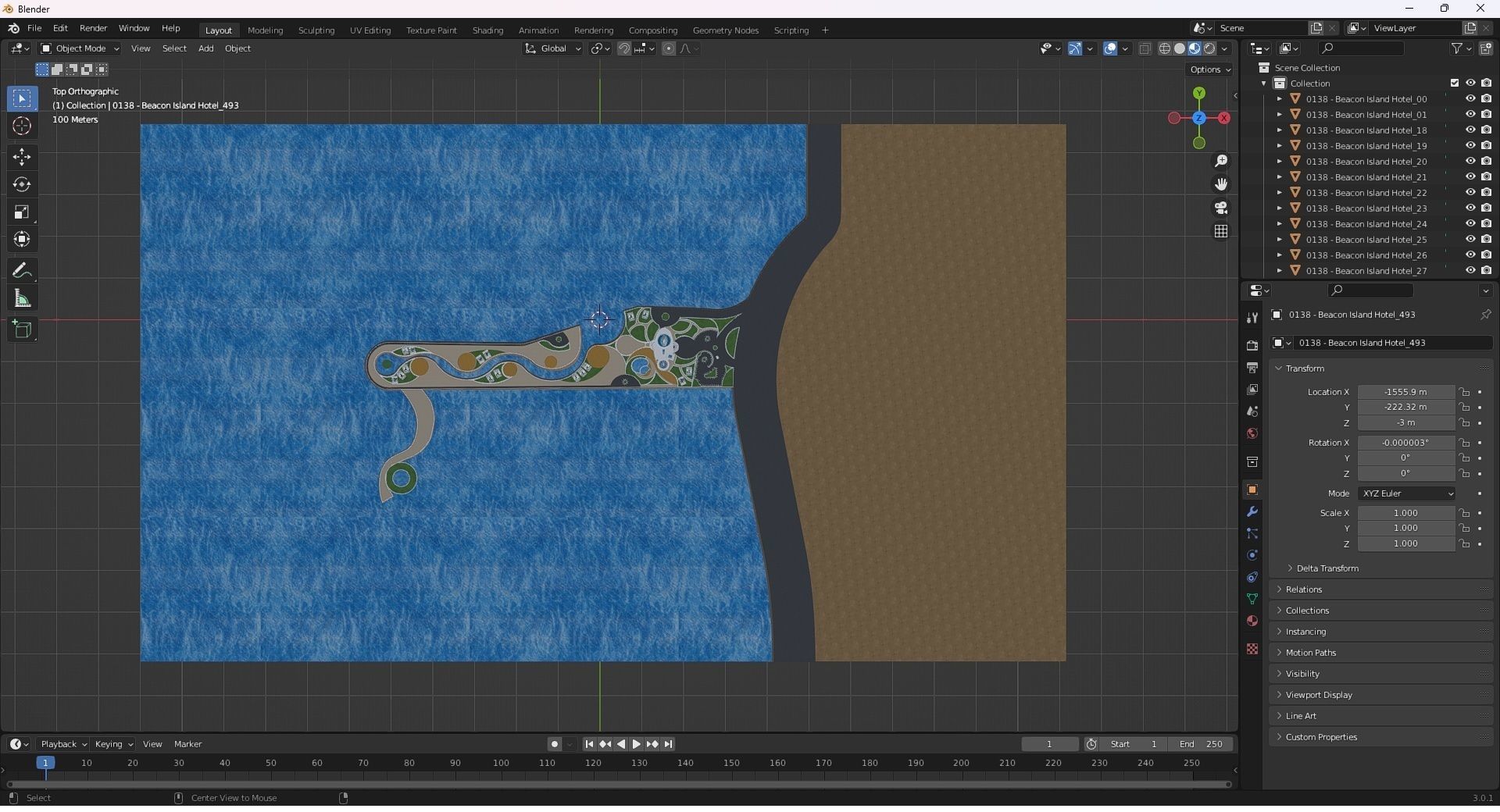This screenshot has width=1500, height=812.
Task: Toggle Collection viewport eye icon
Action: point(1470,83)
